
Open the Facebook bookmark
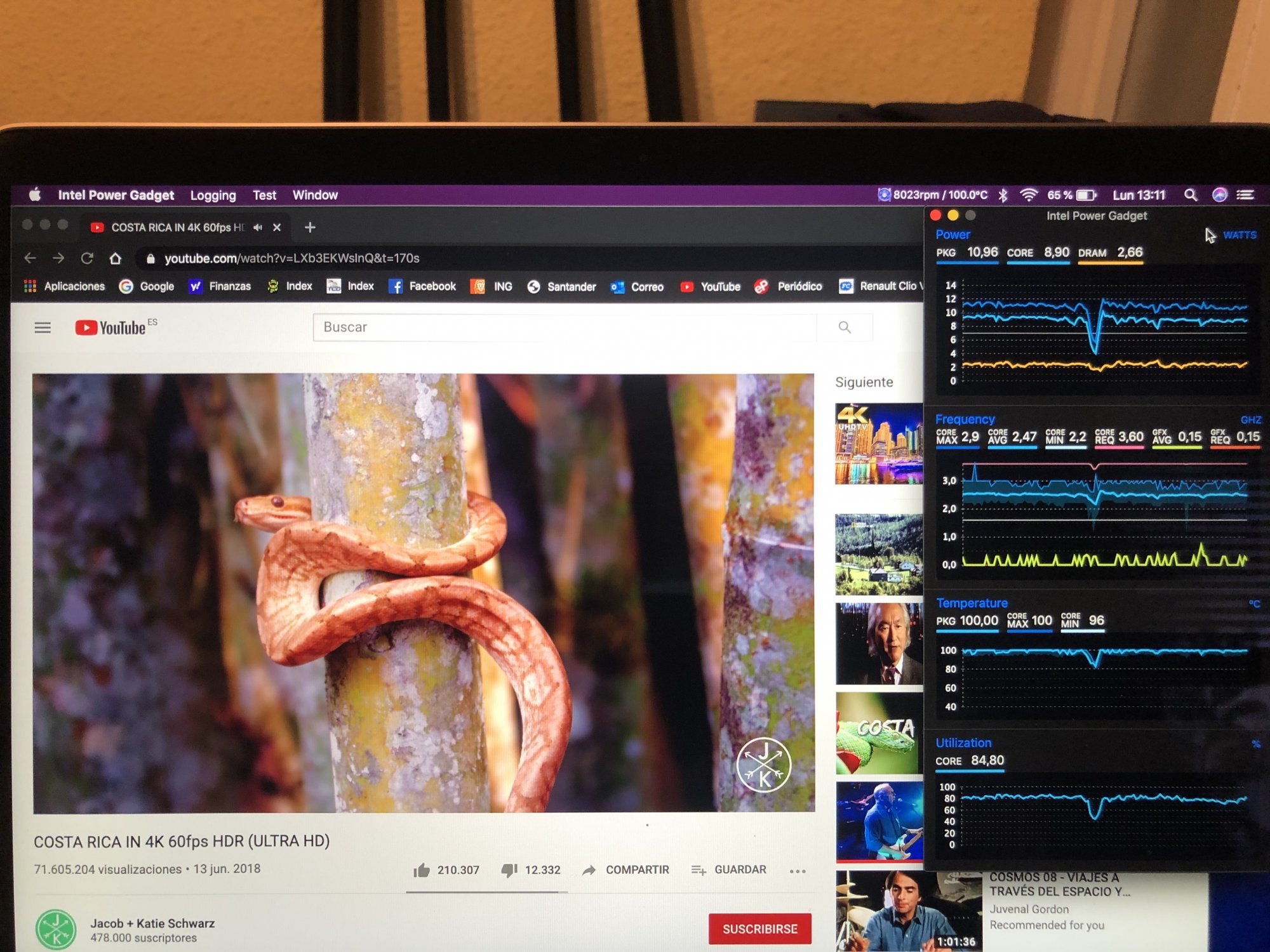(422, 287)
